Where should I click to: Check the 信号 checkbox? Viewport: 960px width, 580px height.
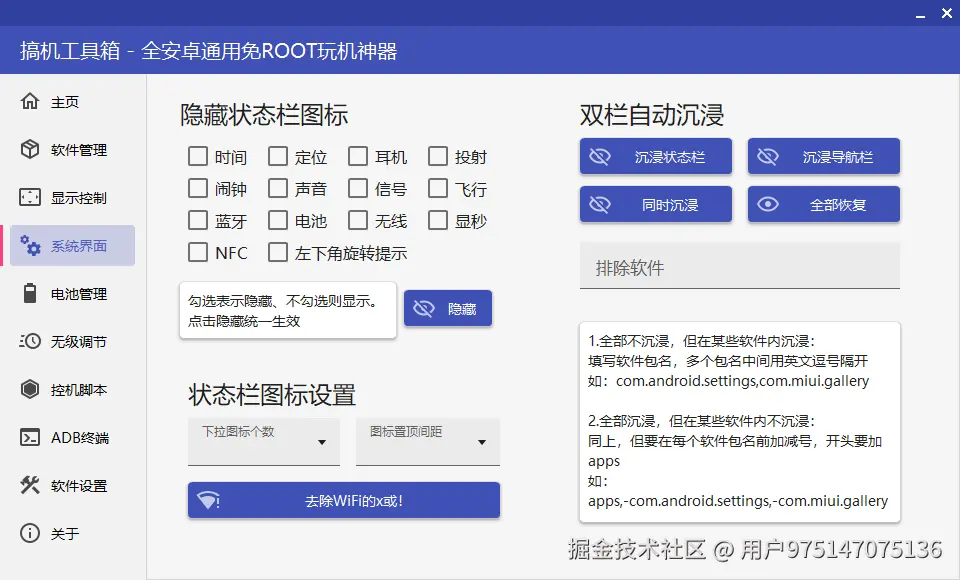pos(358,188)
